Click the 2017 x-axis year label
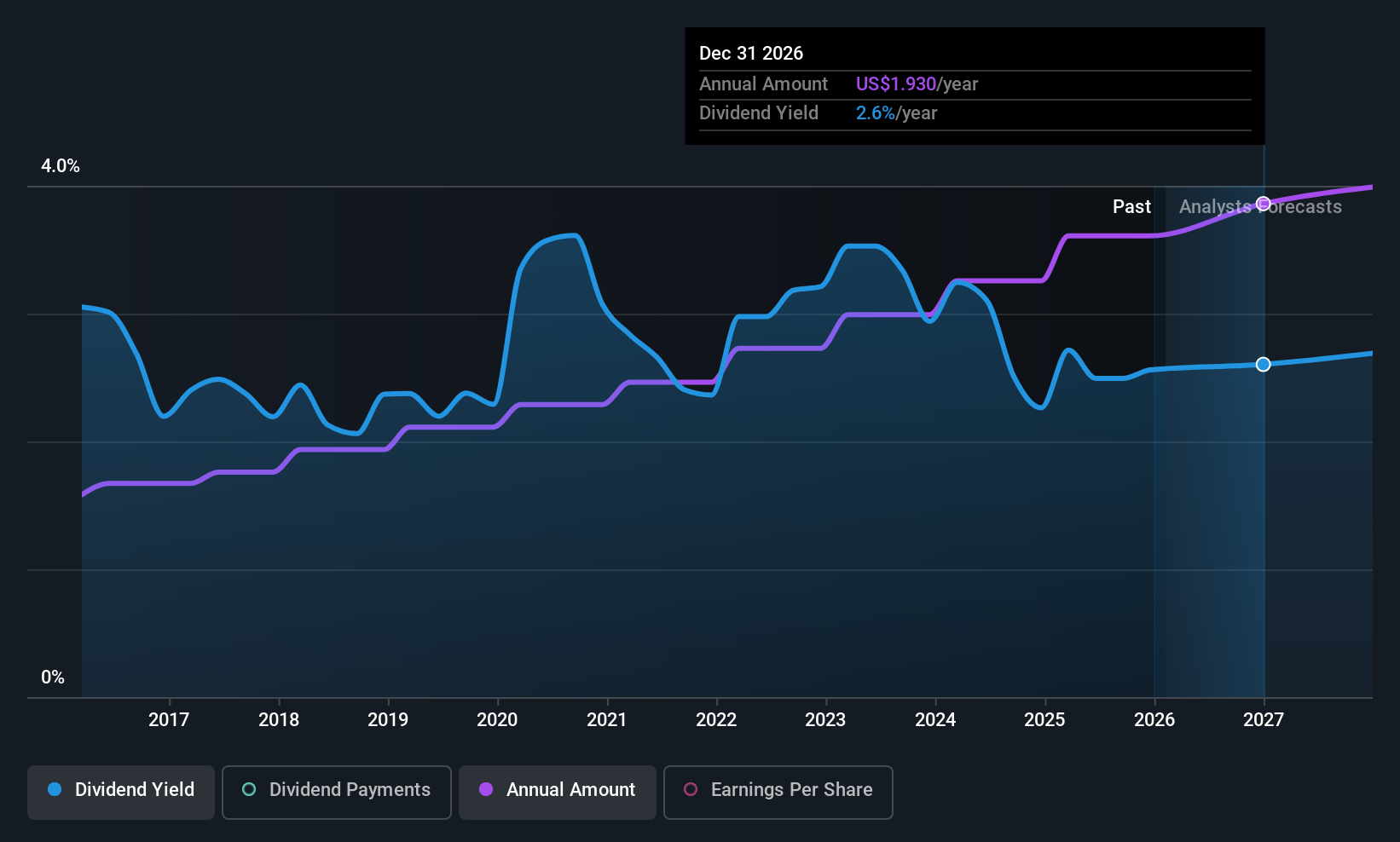The width and height of the screenshot is (1400, 842). 169,719
